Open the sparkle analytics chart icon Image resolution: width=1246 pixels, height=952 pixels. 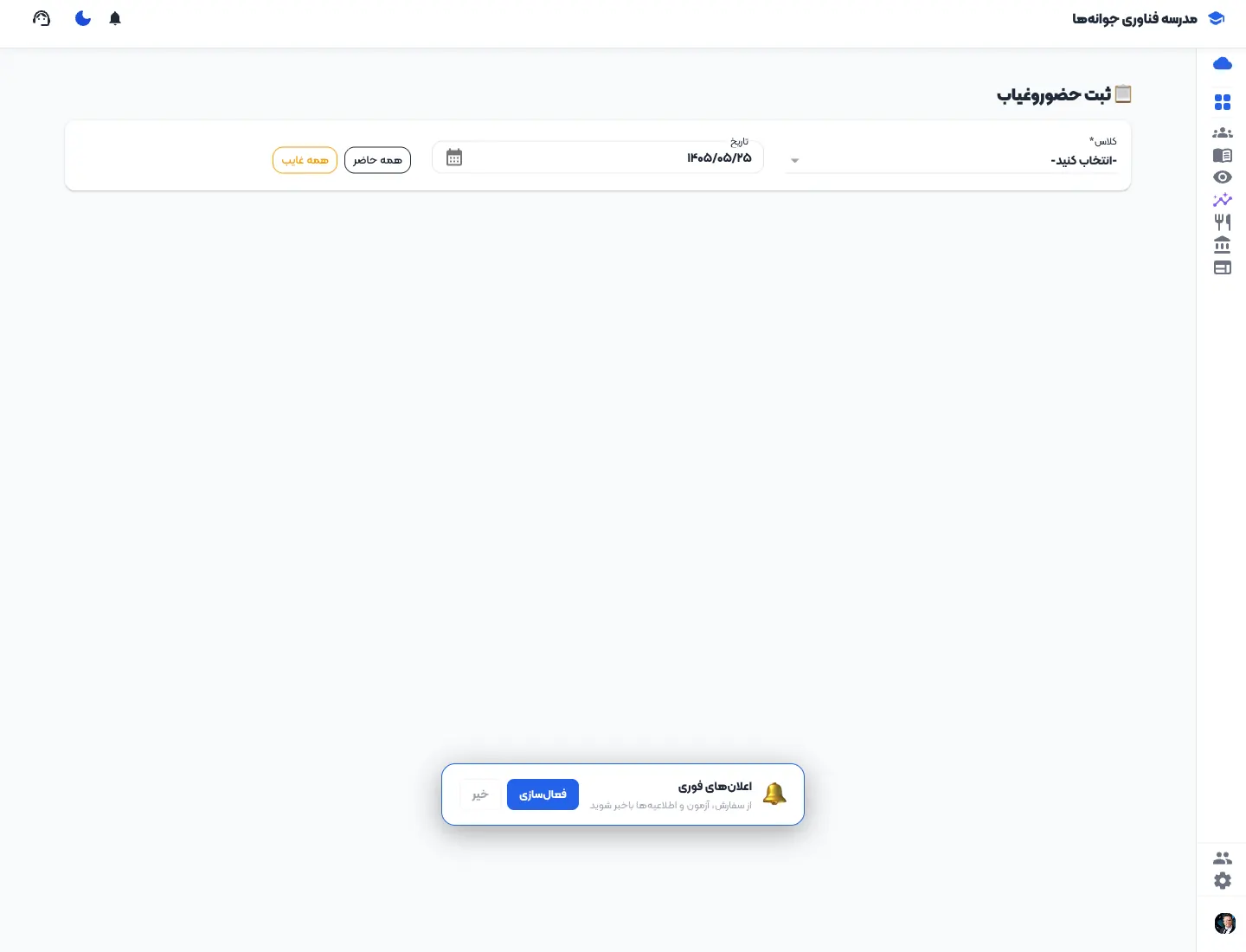[x=1222, y=200]
